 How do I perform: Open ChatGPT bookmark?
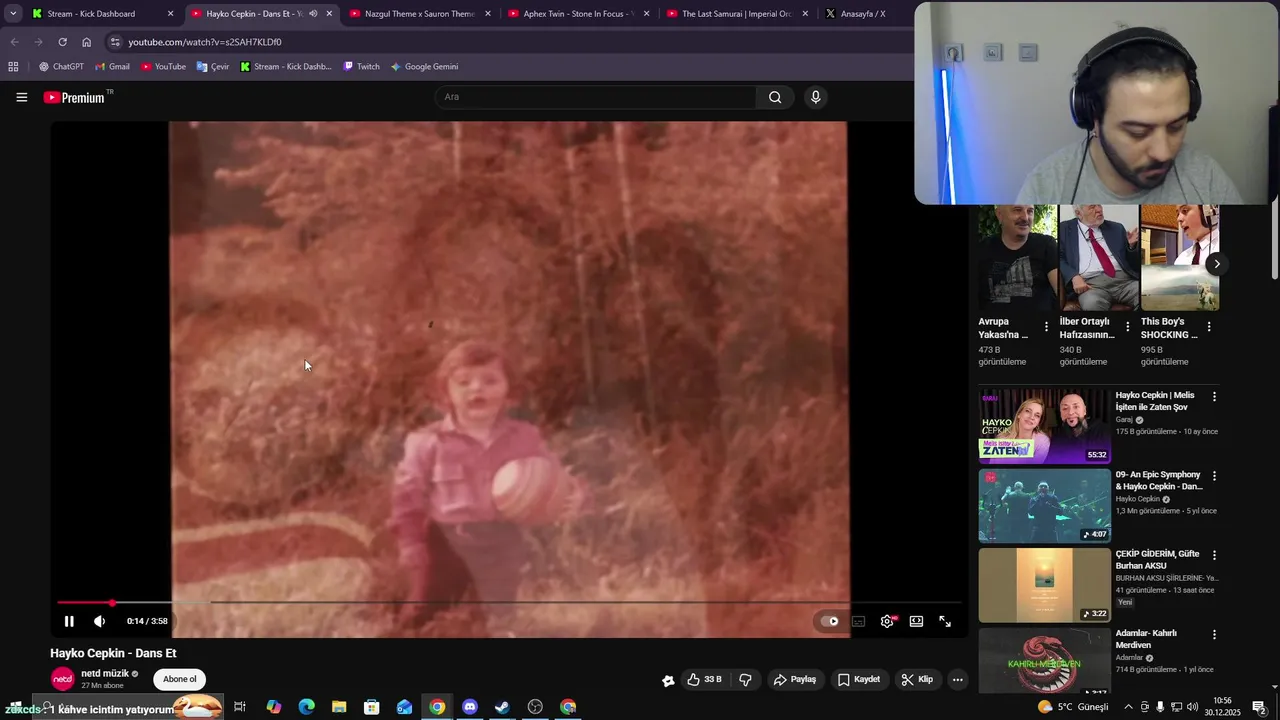tap(61, 67)
